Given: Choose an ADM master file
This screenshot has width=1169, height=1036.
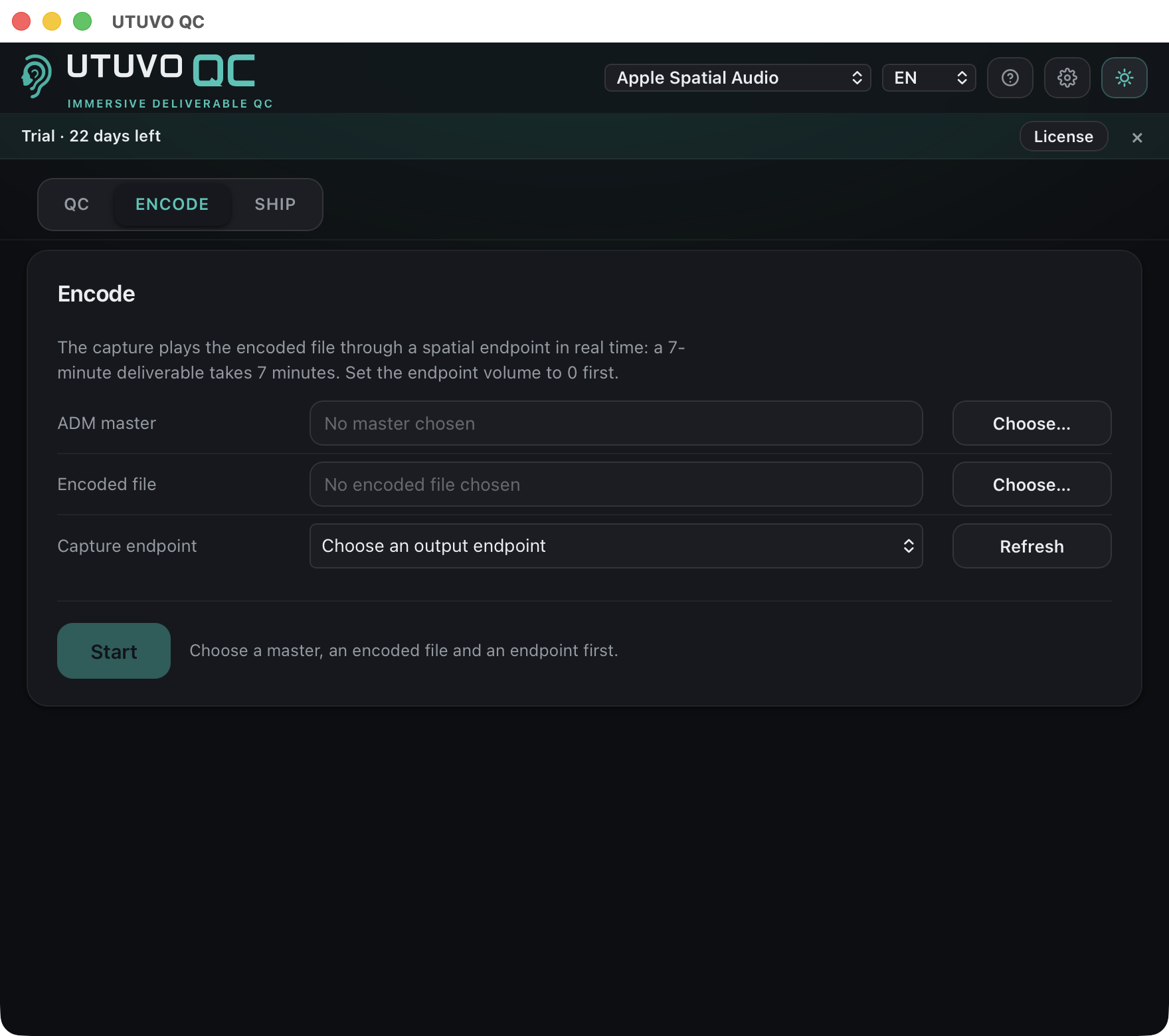Looking at the screenshot, I should click(x=1032, y=423).
